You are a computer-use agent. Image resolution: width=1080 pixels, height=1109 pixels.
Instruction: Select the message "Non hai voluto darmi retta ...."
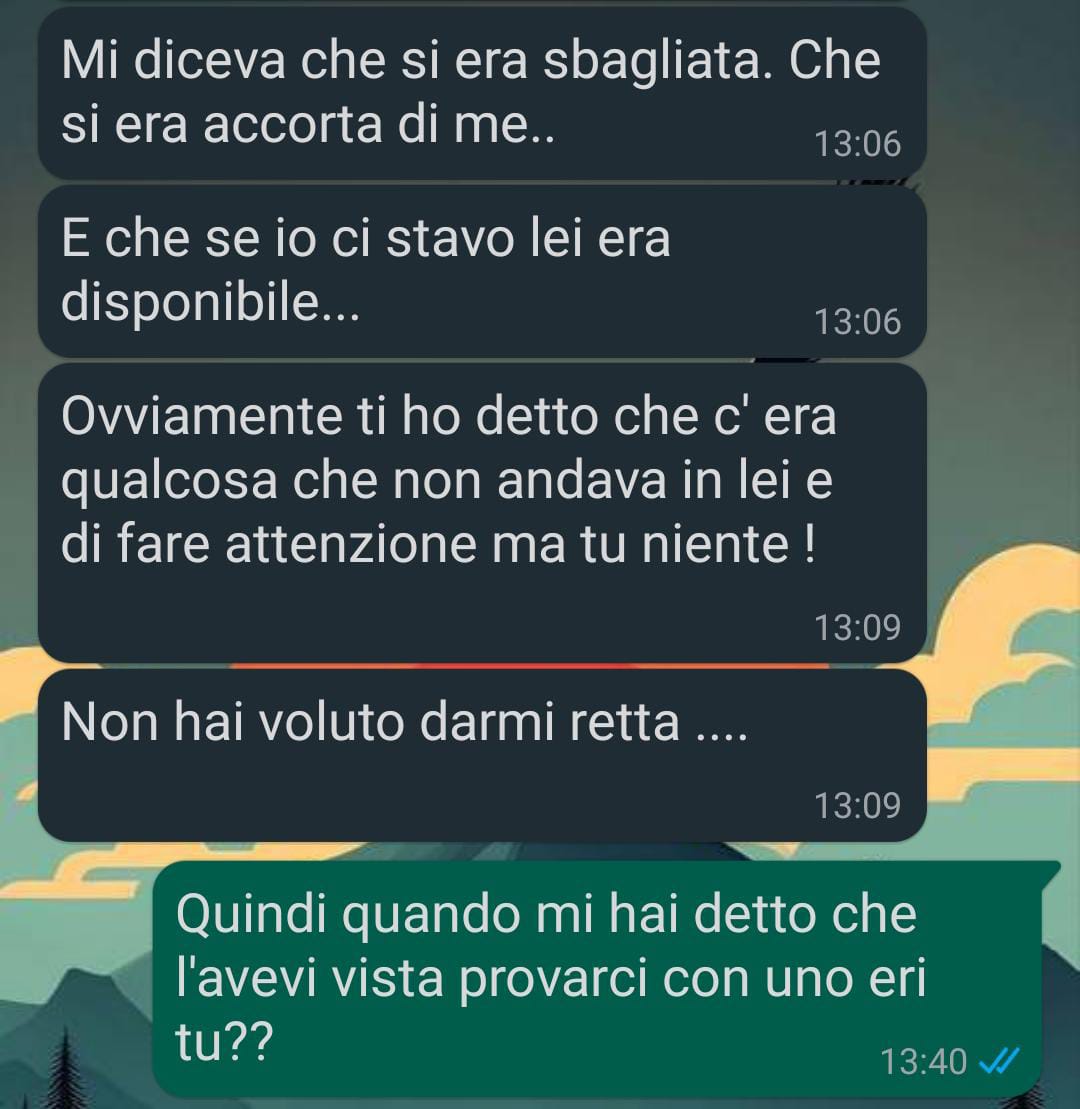(482, 755)
